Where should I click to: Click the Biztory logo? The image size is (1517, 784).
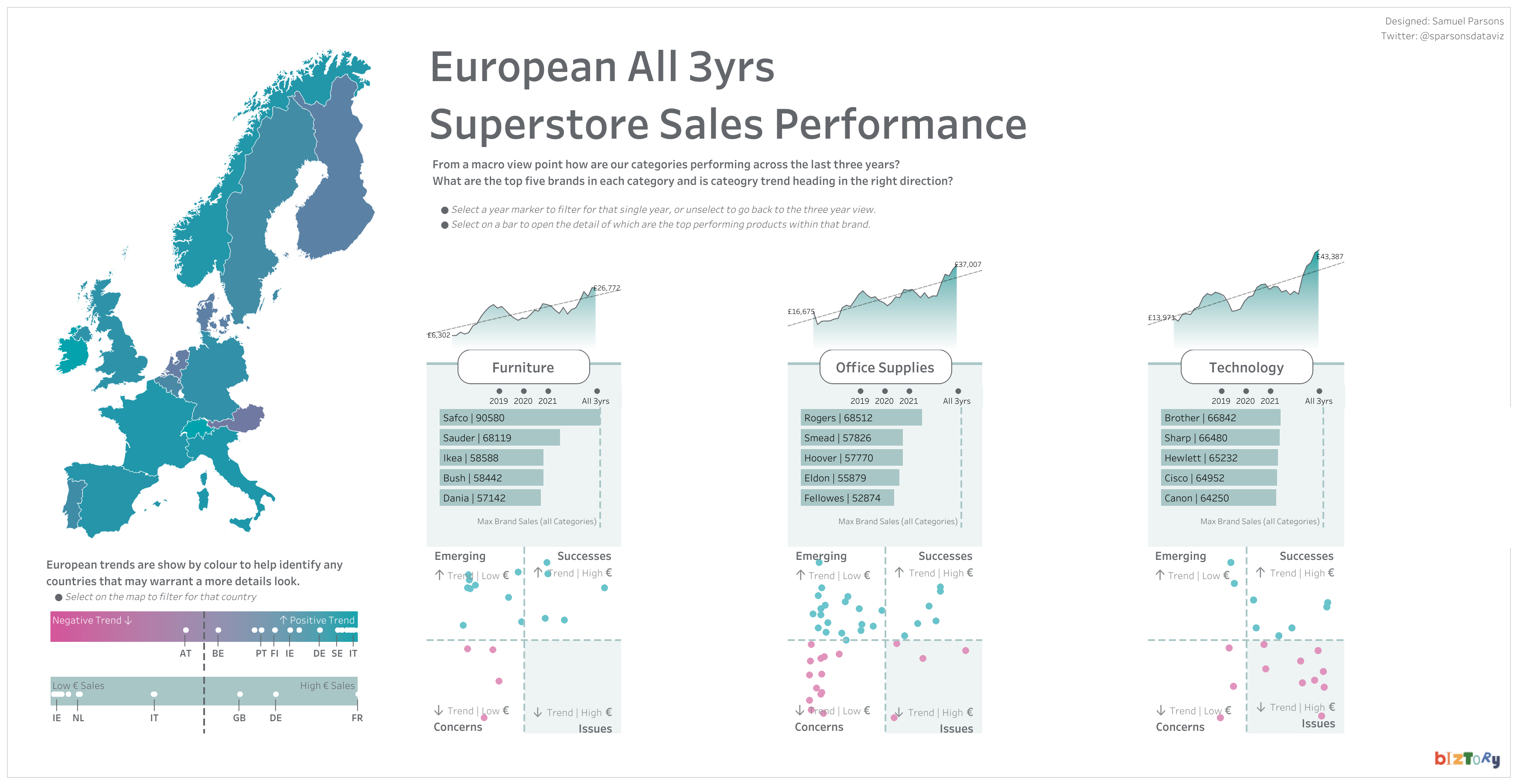point(1466,758)
